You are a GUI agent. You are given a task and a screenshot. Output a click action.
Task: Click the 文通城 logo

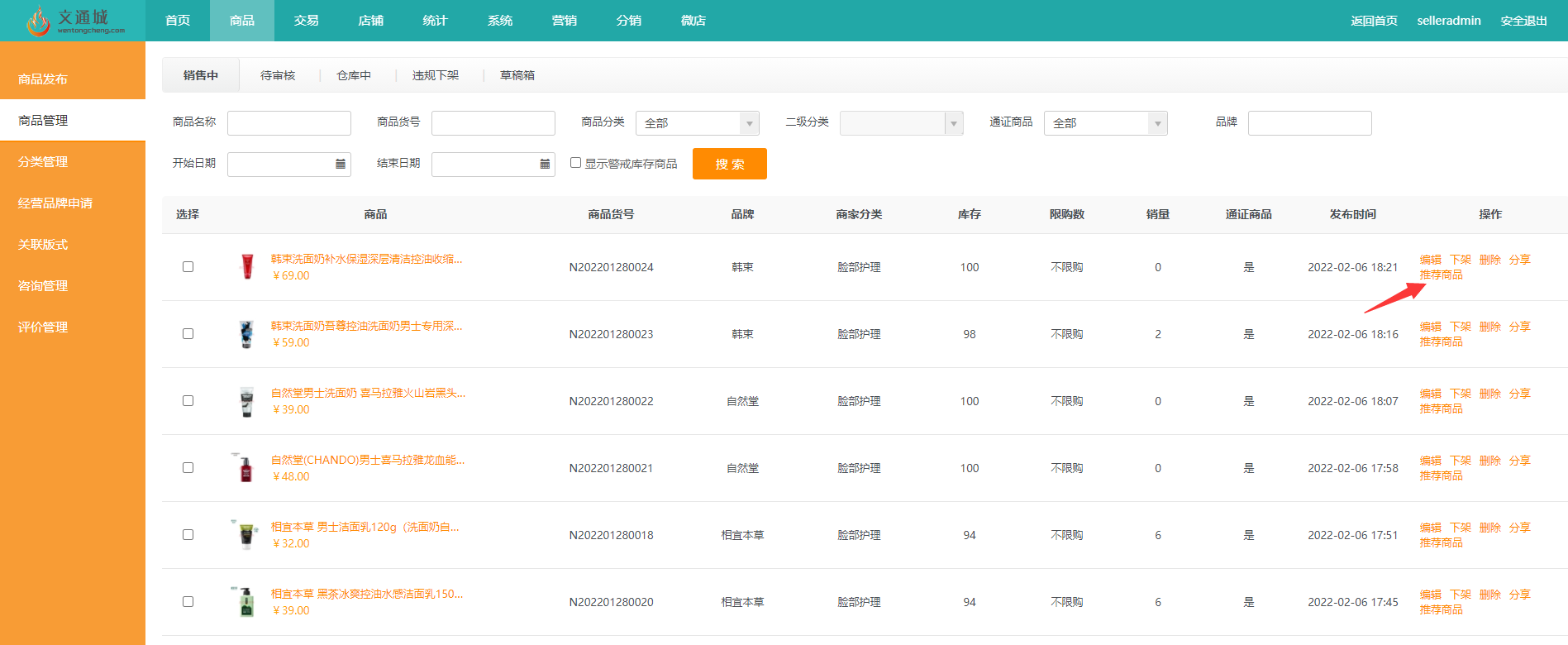coord(75,21)
